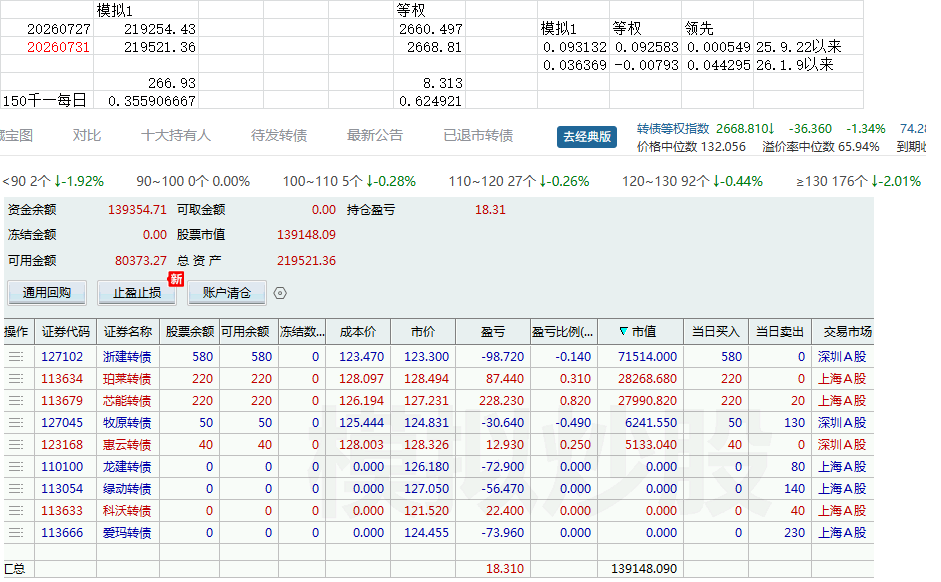This screenshot has width=941, height=582.
Task: Filter by the 100~110 5个 price range
Action: 349,181
